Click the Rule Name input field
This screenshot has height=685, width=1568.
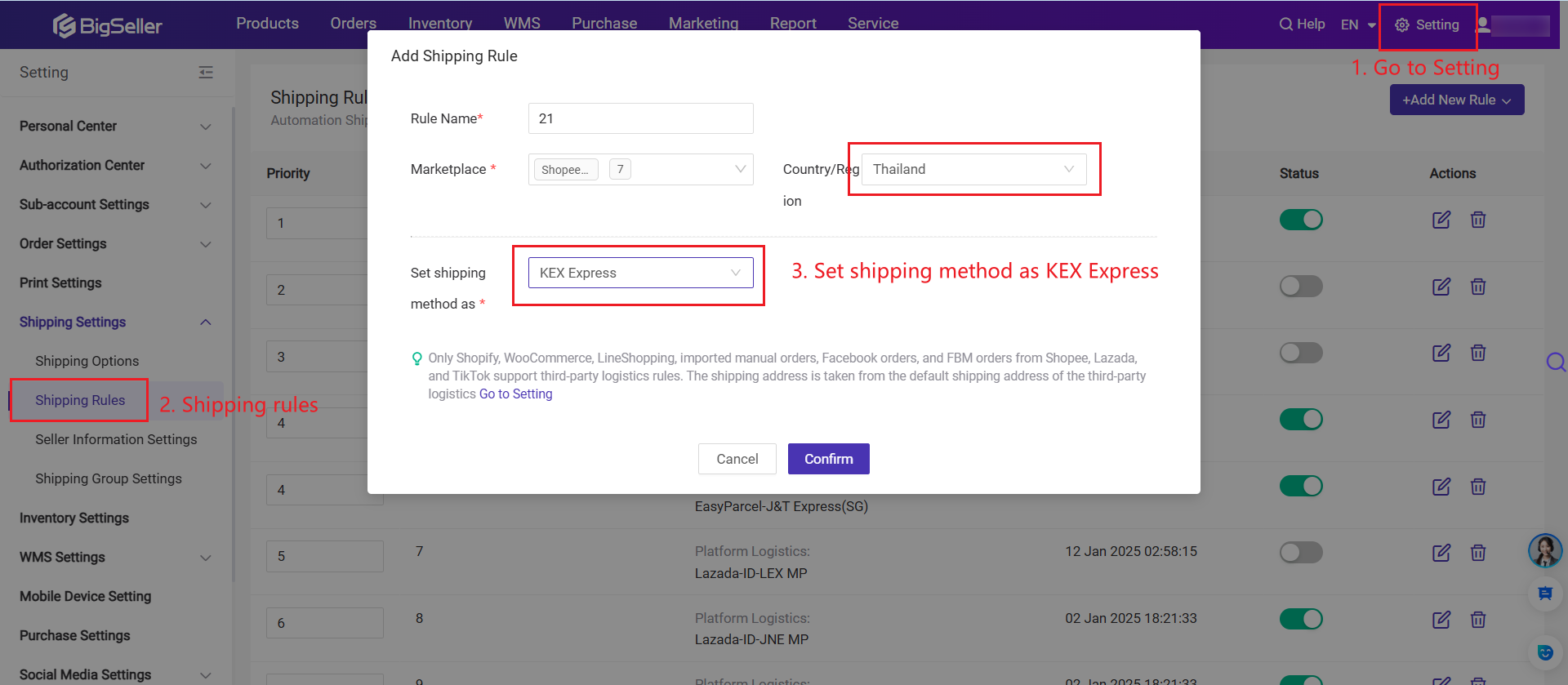tap(641, 118)
